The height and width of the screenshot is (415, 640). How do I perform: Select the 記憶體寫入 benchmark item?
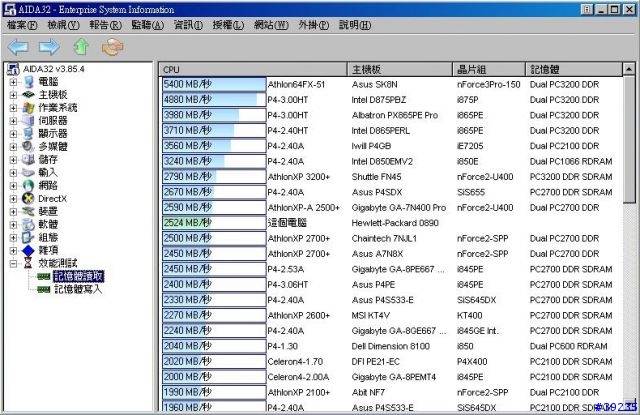click(78, 289)
